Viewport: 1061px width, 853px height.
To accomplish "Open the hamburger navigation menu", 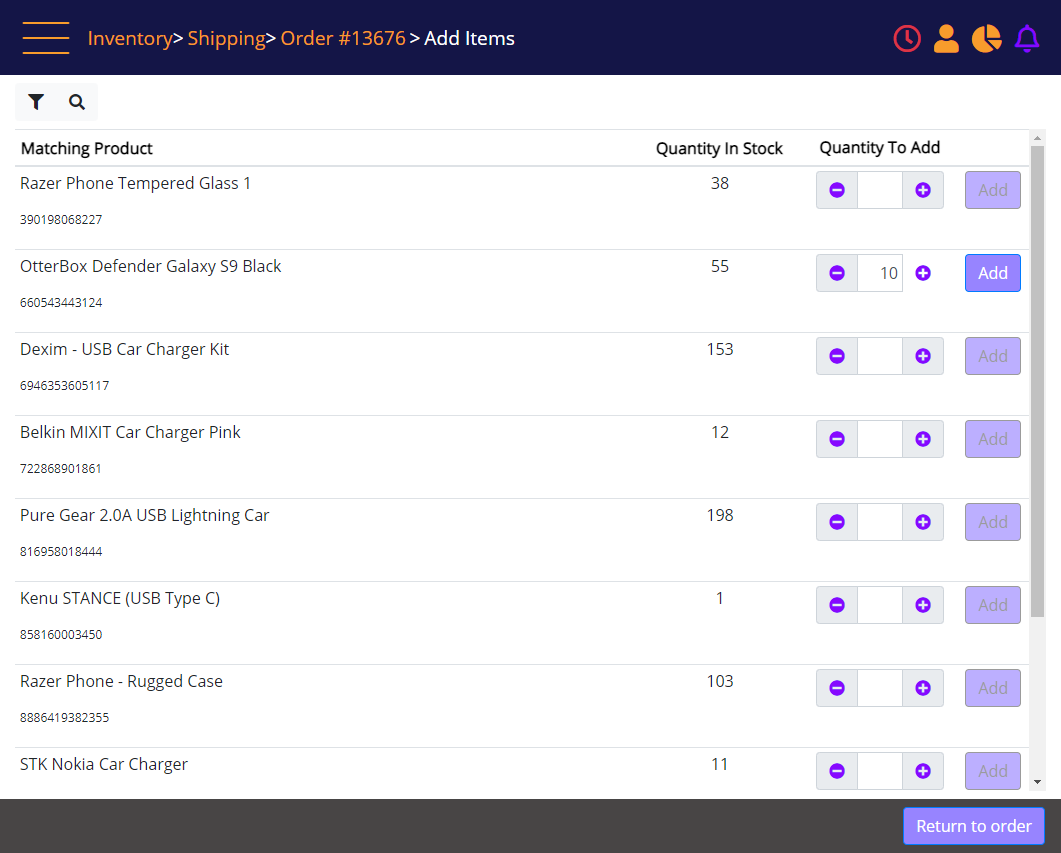I will coord(46,38).
